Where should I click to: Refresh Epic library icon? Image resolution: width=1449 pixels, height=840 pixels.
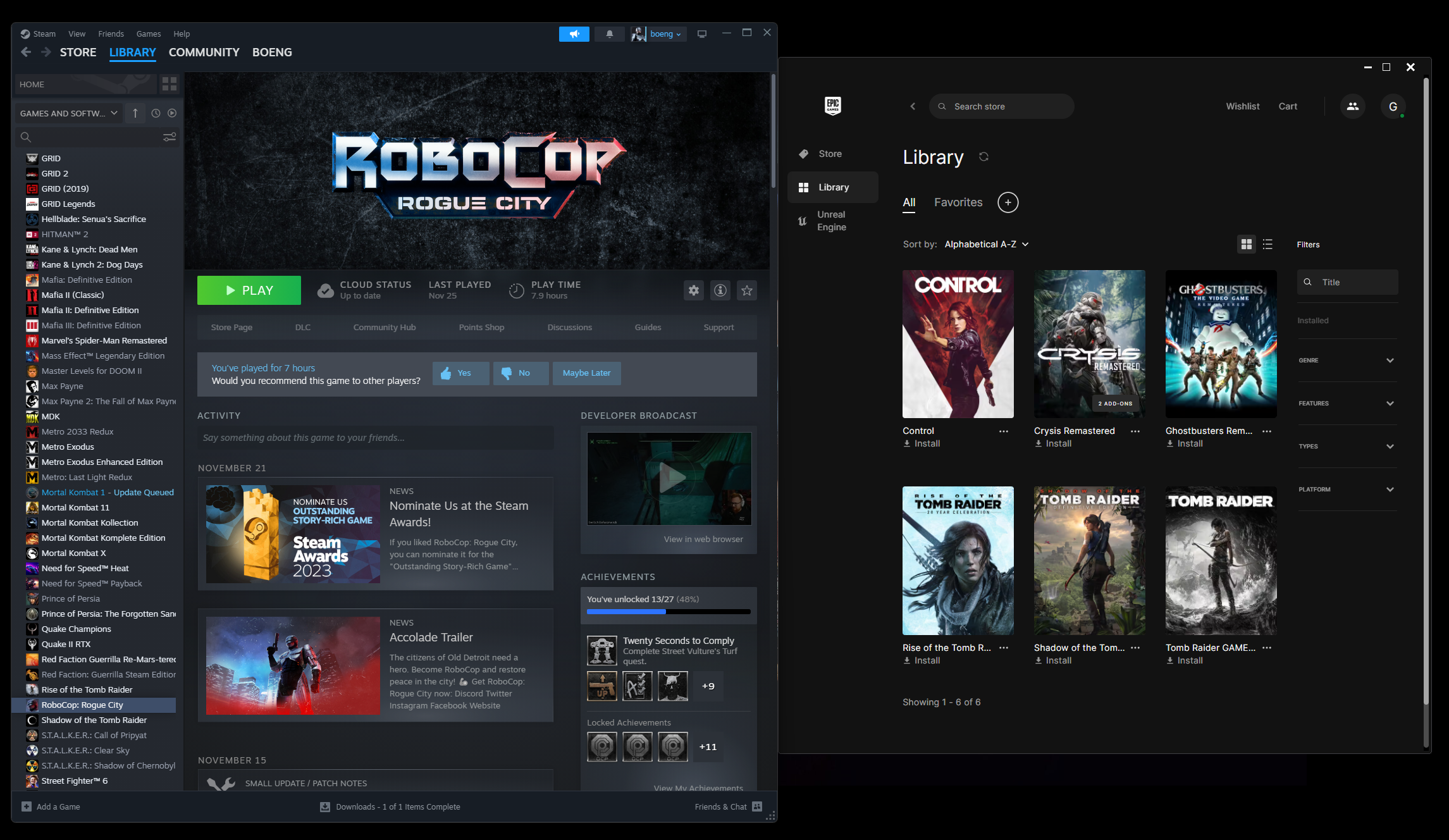point(983,157)
